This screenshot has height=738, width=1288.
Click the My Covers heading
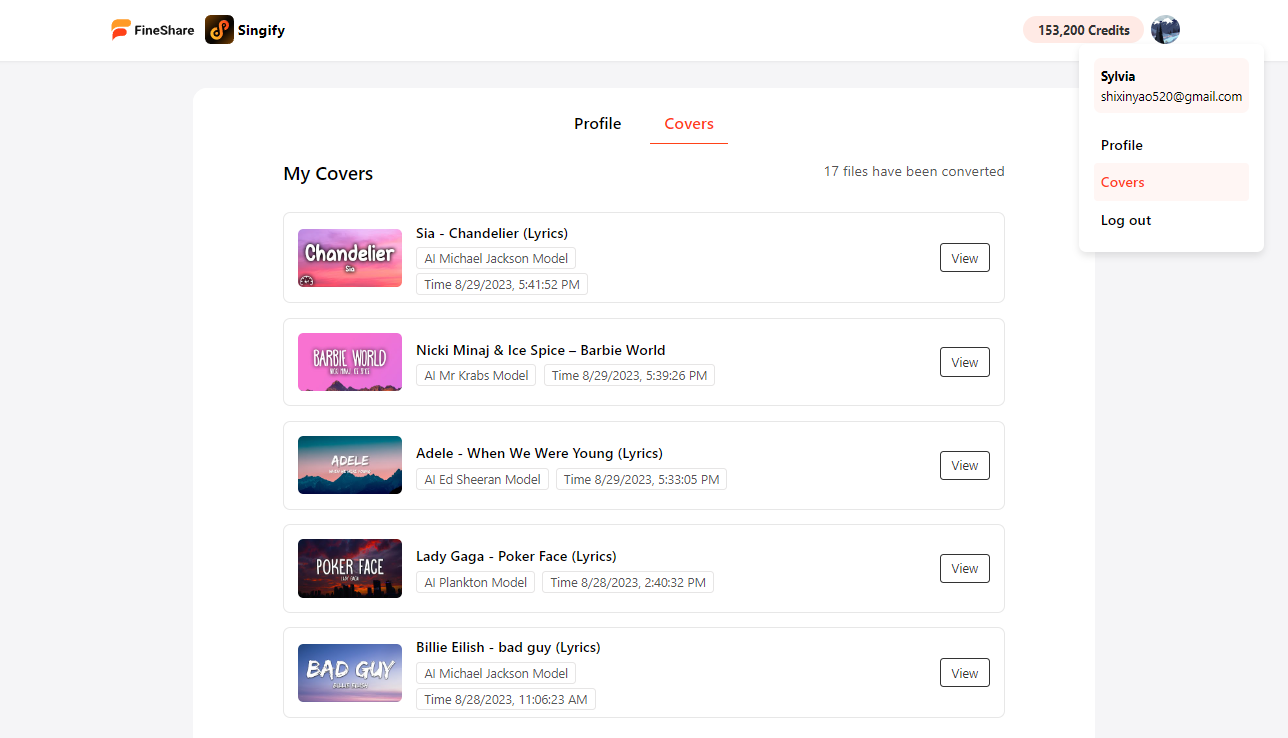tap(328, 174)
